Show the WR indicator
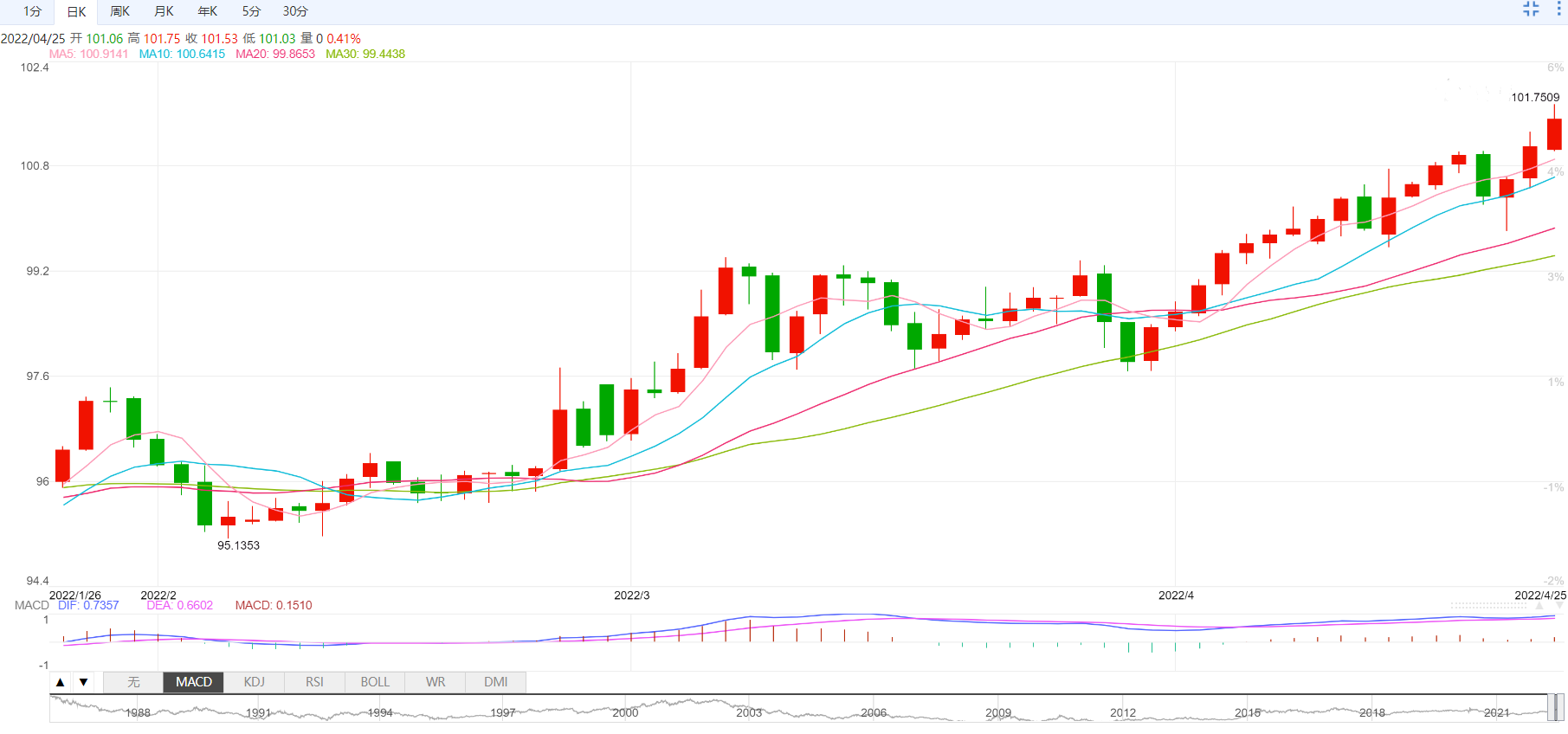The width and height of the screenshot is (1568, 734). click(x=436, y=682)
